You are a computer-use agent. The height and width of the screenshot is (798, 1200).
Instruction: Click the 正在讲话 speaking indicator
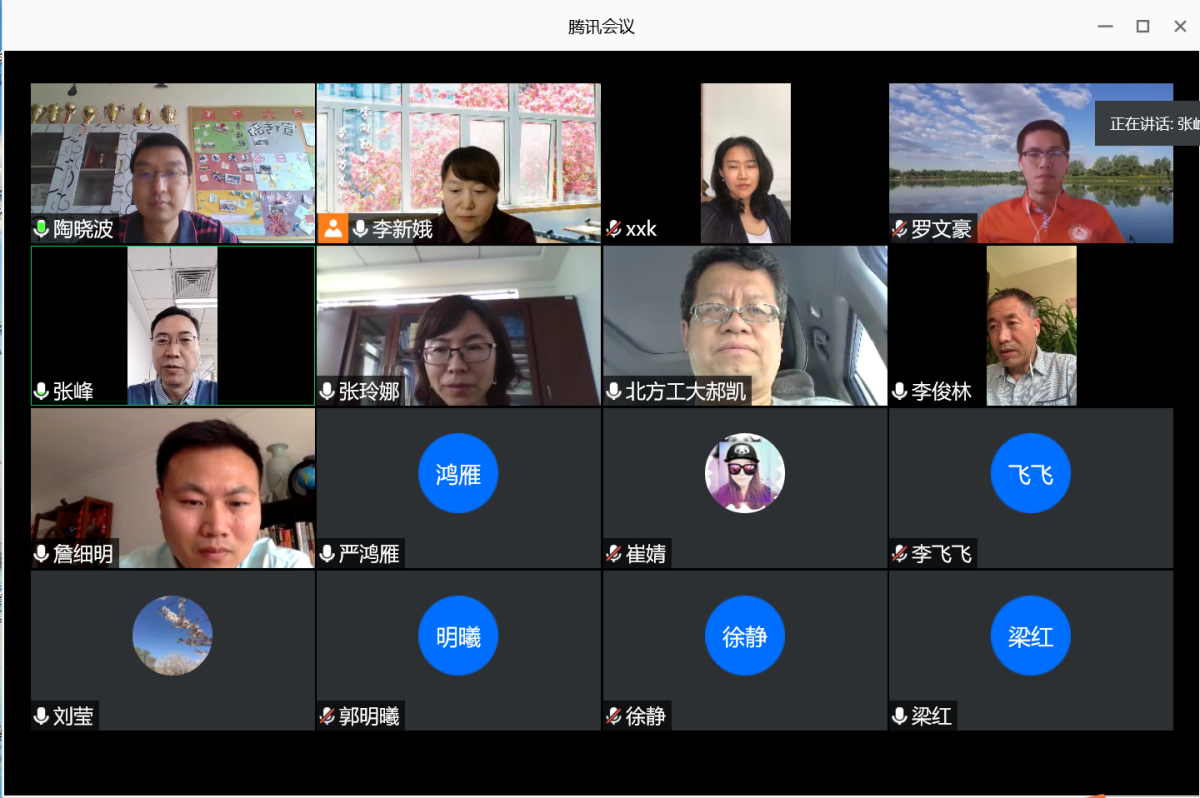tap(1150, 124)
